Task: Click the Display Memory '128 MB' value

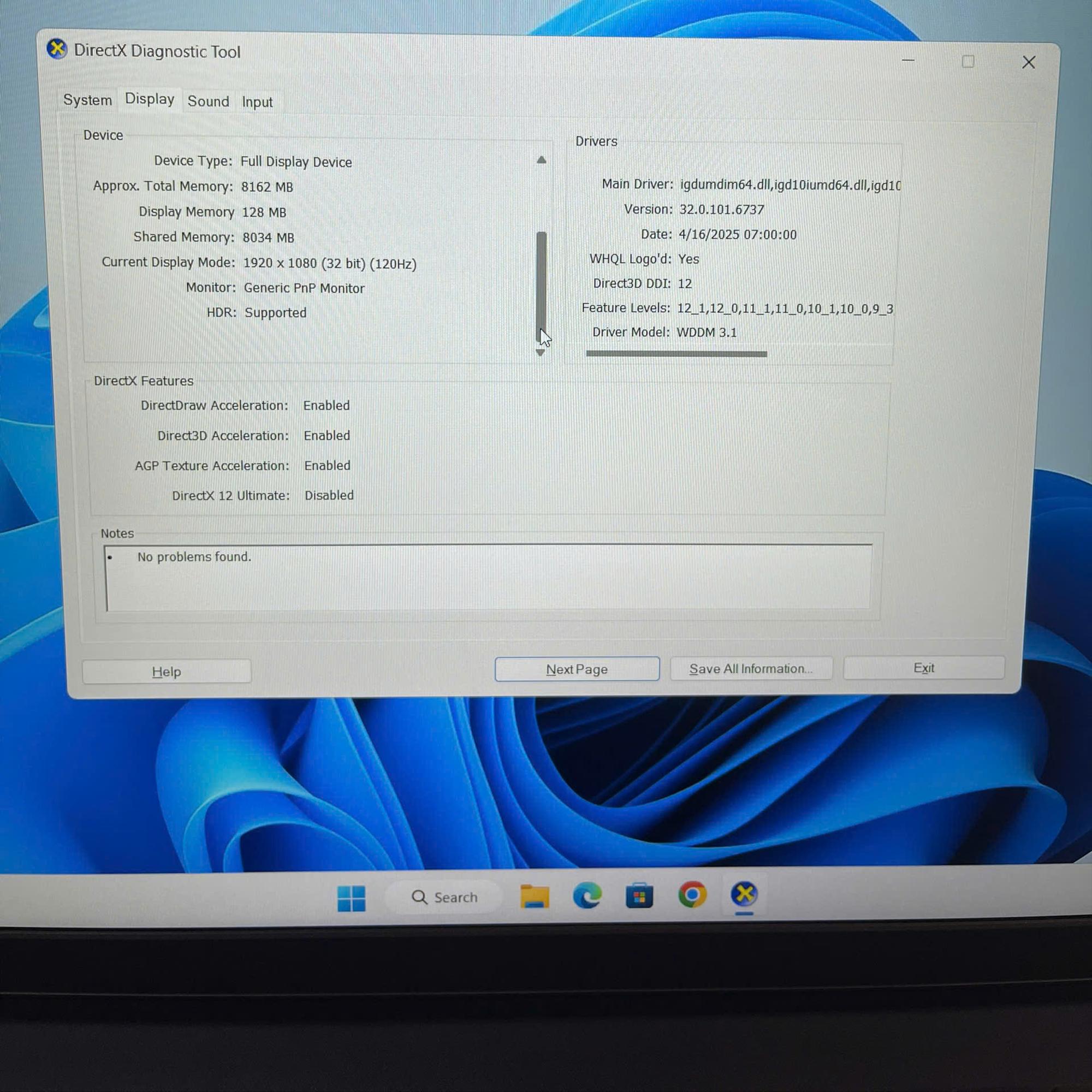Action: point(263,212)
